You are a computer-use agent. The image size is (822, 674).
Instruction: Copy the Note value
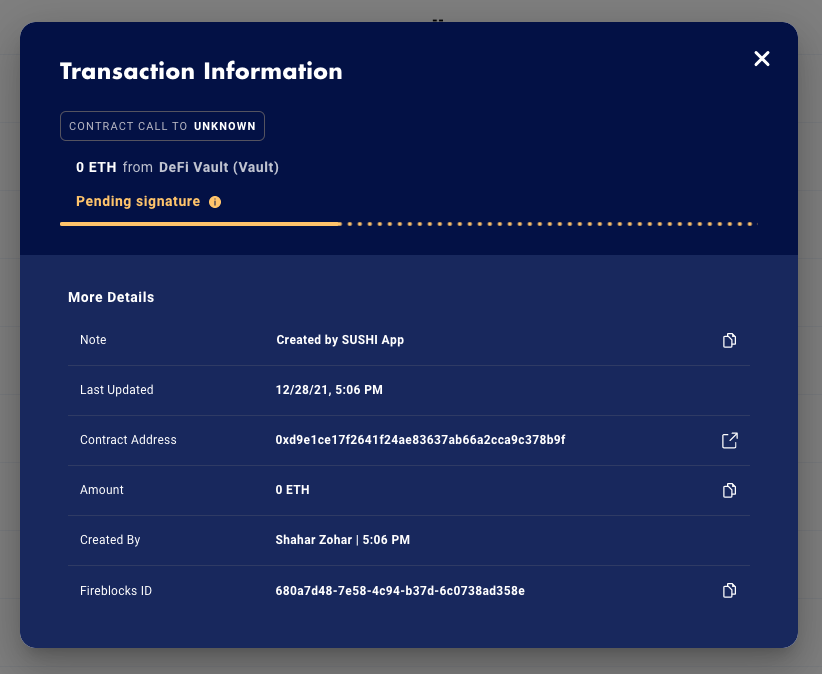[729, 340]
